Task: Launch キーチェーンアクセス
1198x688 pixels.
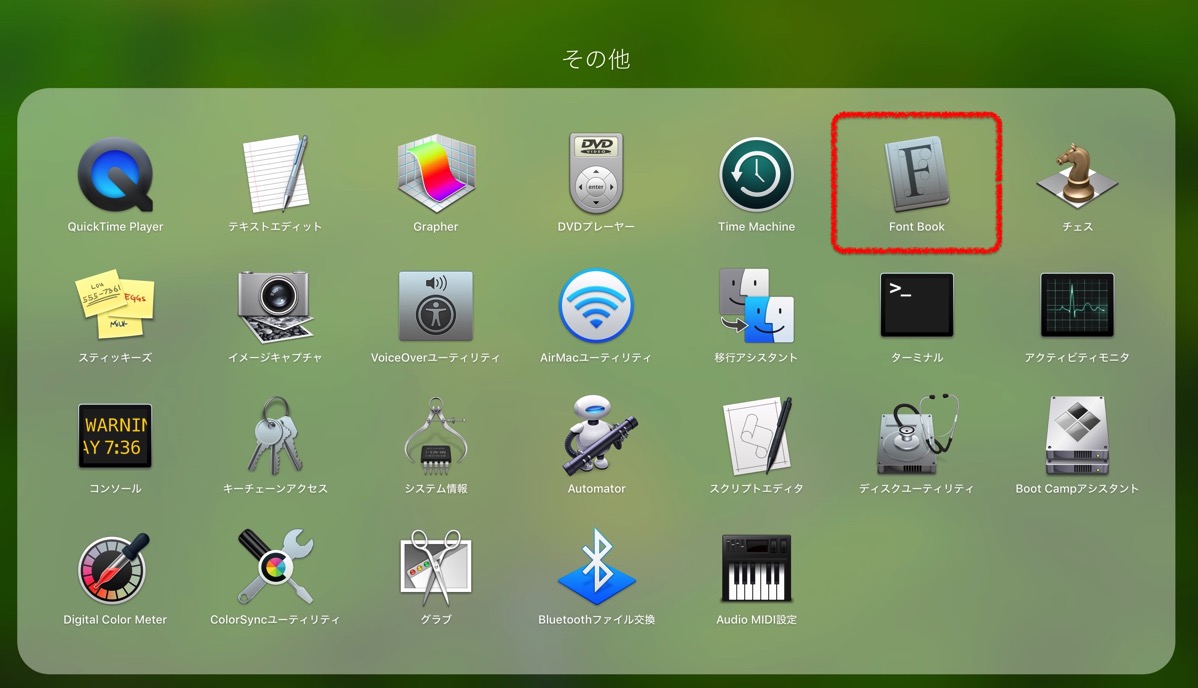Action: (x=275, y=436)
